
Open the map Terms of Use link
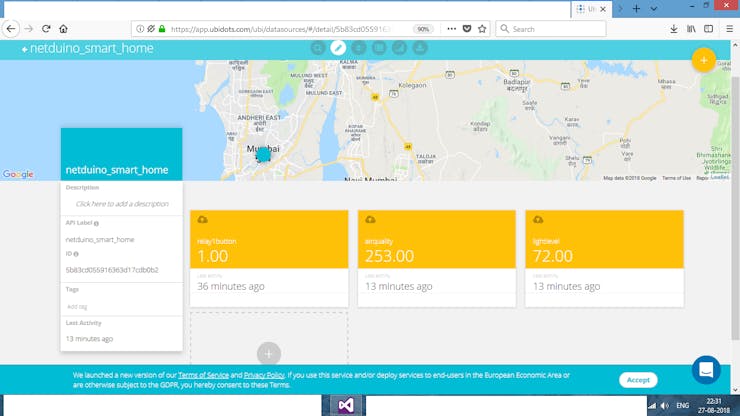click(x=676, y=178)
